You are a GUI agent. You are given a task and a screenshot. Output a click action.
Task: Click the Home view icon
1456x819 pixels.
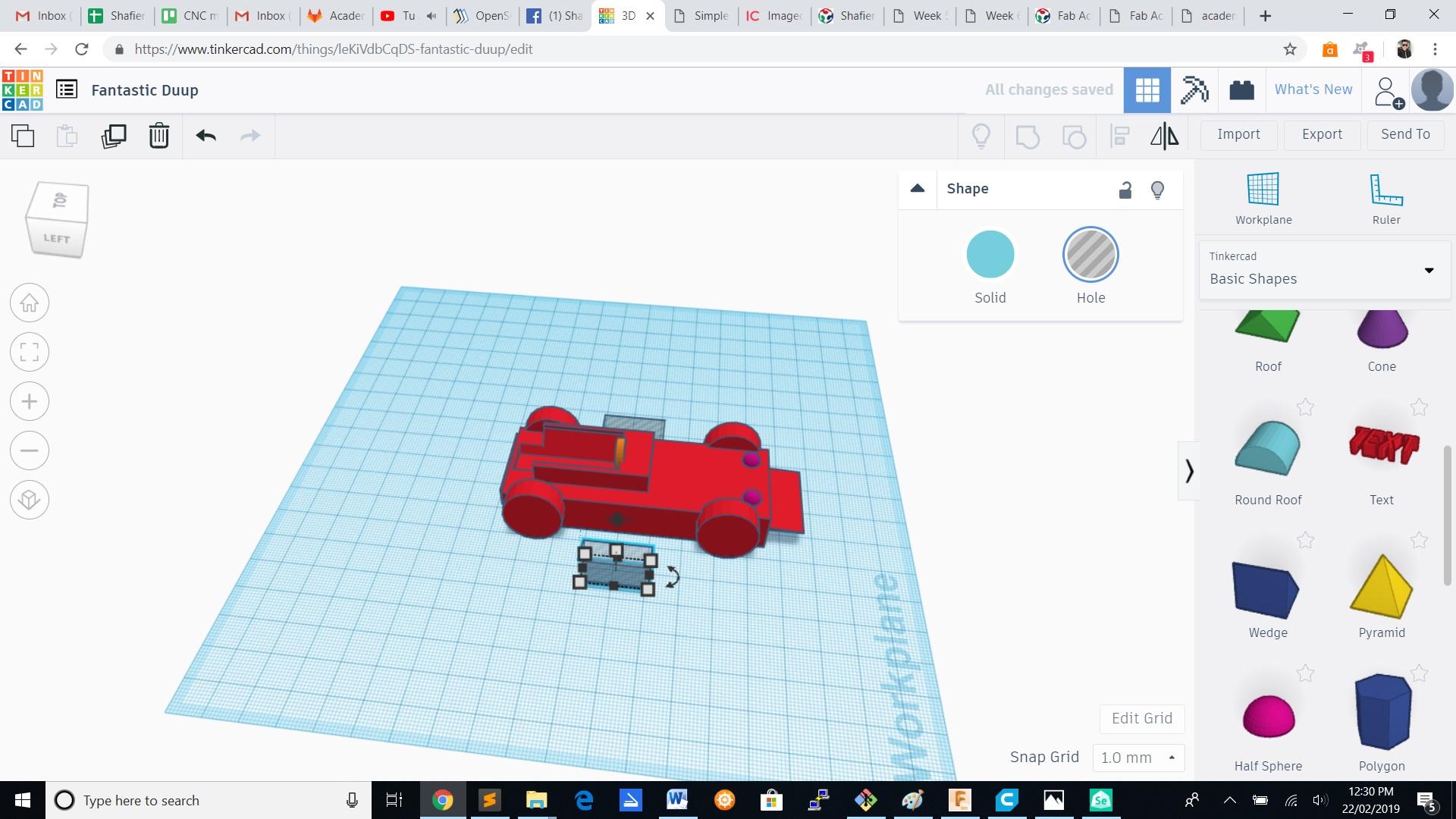(30, 303)
